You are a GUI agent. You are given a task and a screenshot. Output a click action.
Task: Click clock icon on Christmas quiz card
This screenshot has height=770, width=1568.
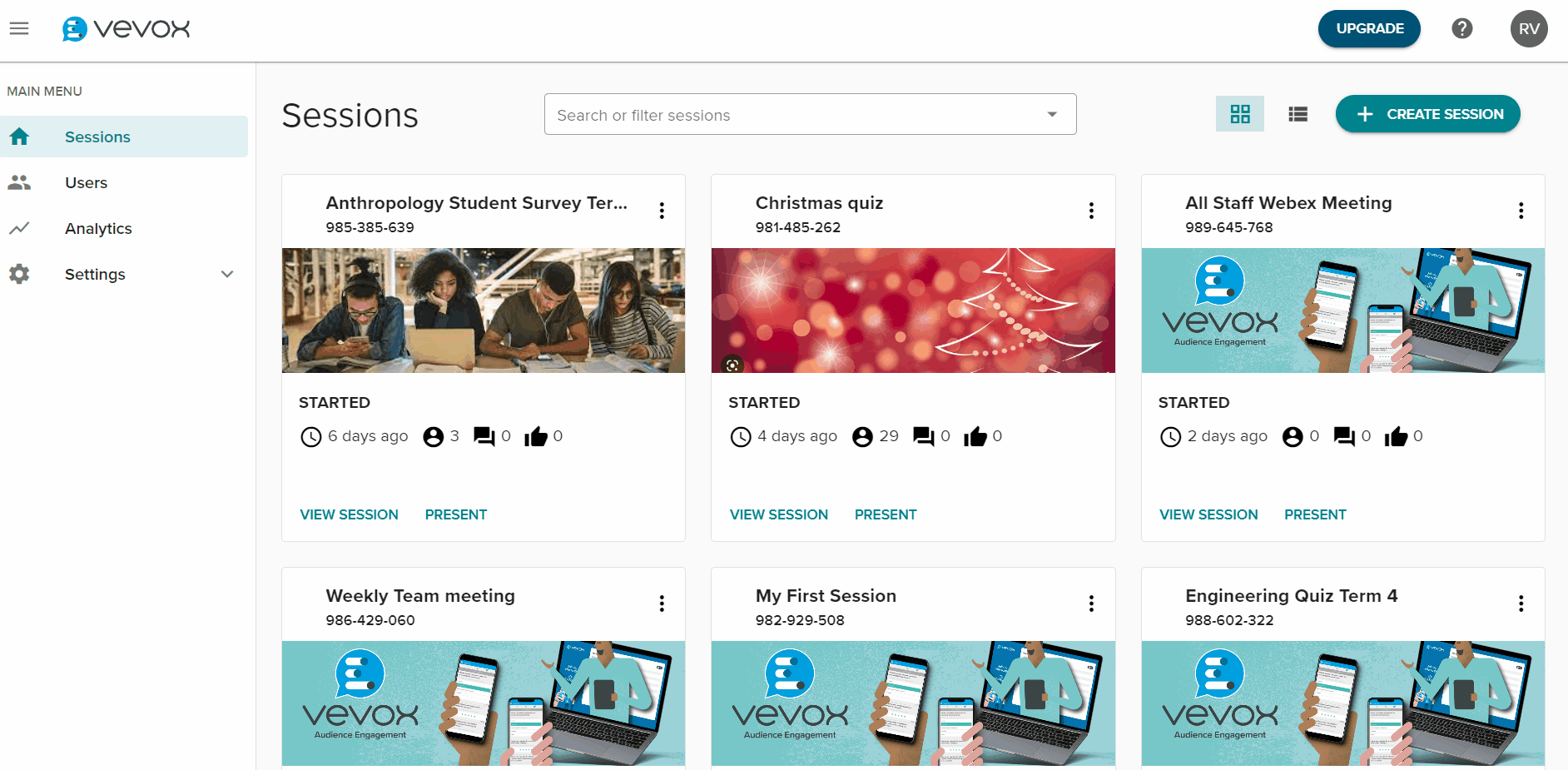[741, 437]
